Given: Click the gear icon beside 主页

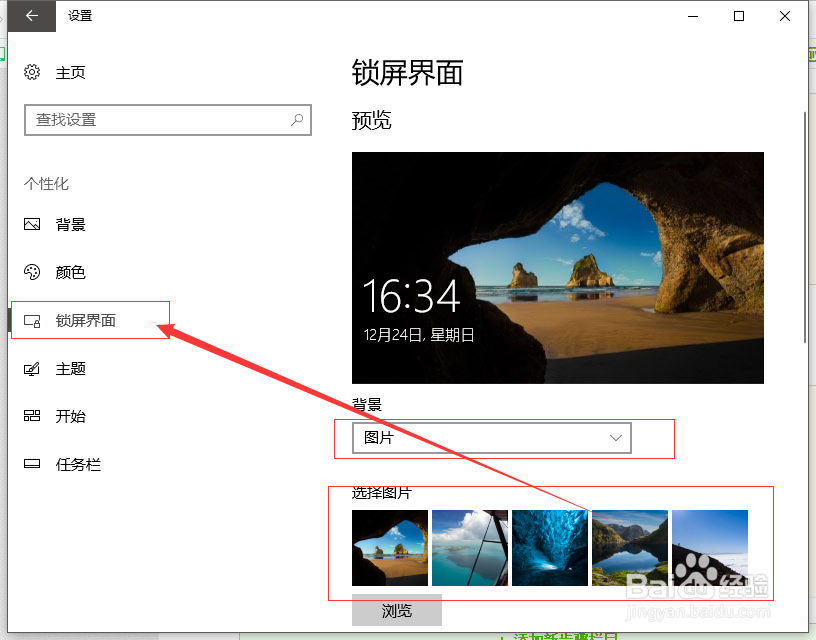Looking at the screenshot, I should tap(31, 72).
